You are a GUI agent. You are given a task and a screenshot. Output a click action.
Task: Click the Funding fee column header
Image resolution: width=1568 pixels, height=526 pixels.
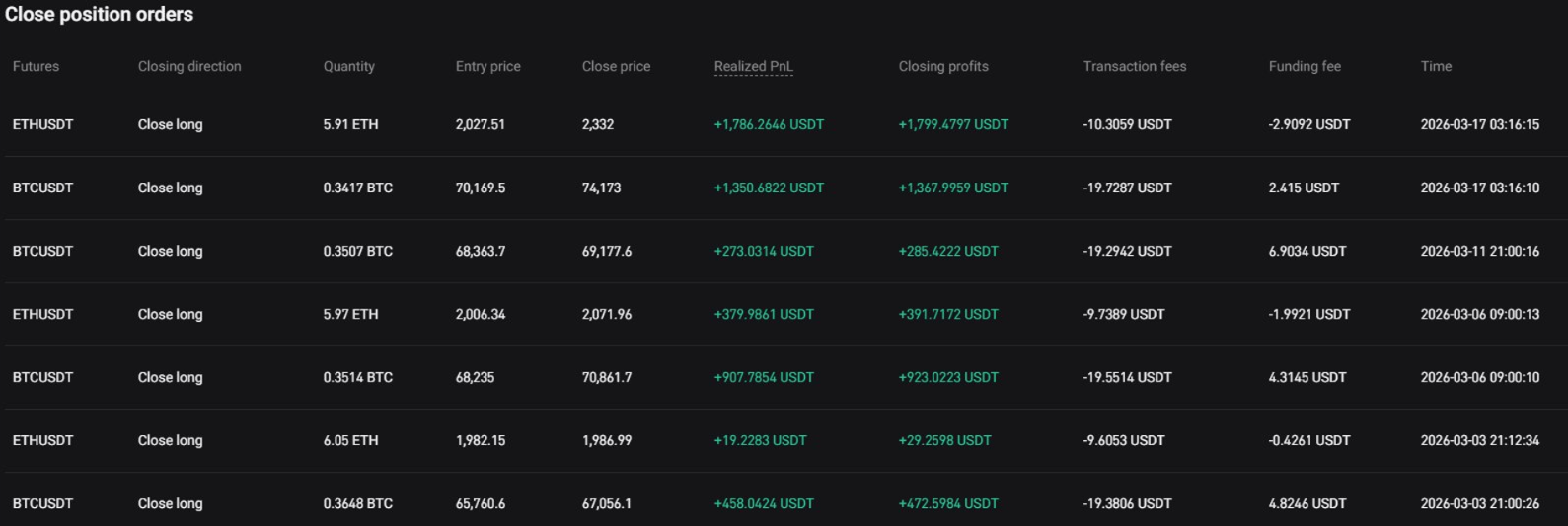[1304, 66]
